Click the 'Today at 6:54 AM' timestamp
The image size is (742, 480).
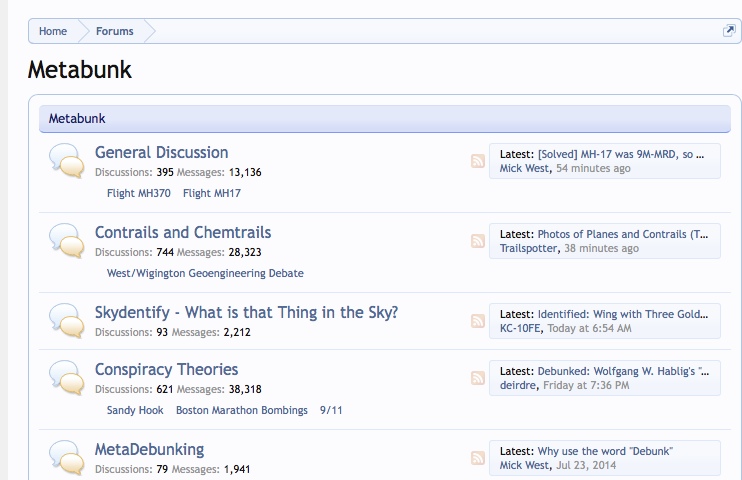pos(589,329)
